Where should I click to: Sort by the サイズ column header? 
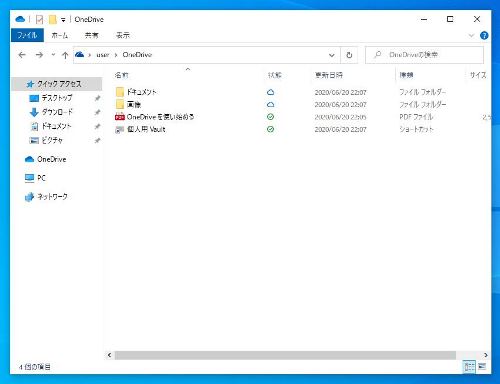click(x=478, y=75)
